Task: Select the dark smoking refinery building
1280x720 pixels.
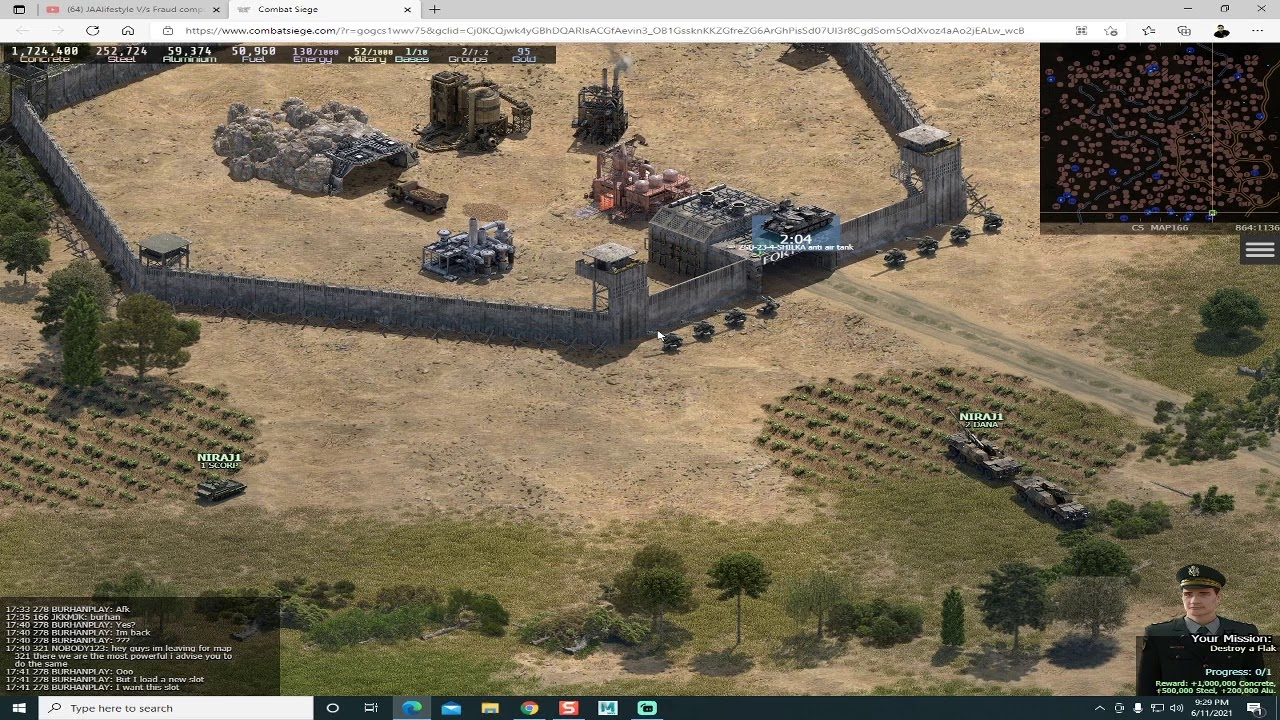Action: (x=601, y=107)
